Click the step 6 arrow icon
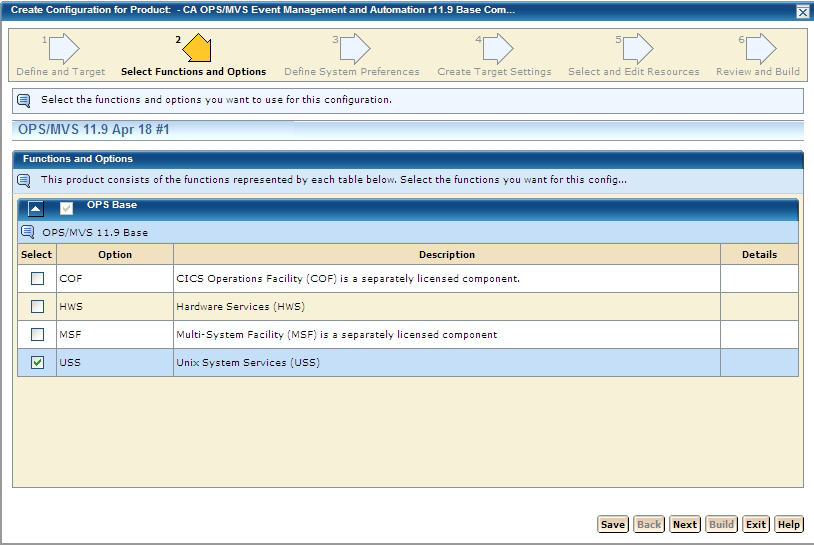The image size is (814, 545). click(x=761, y=48)
